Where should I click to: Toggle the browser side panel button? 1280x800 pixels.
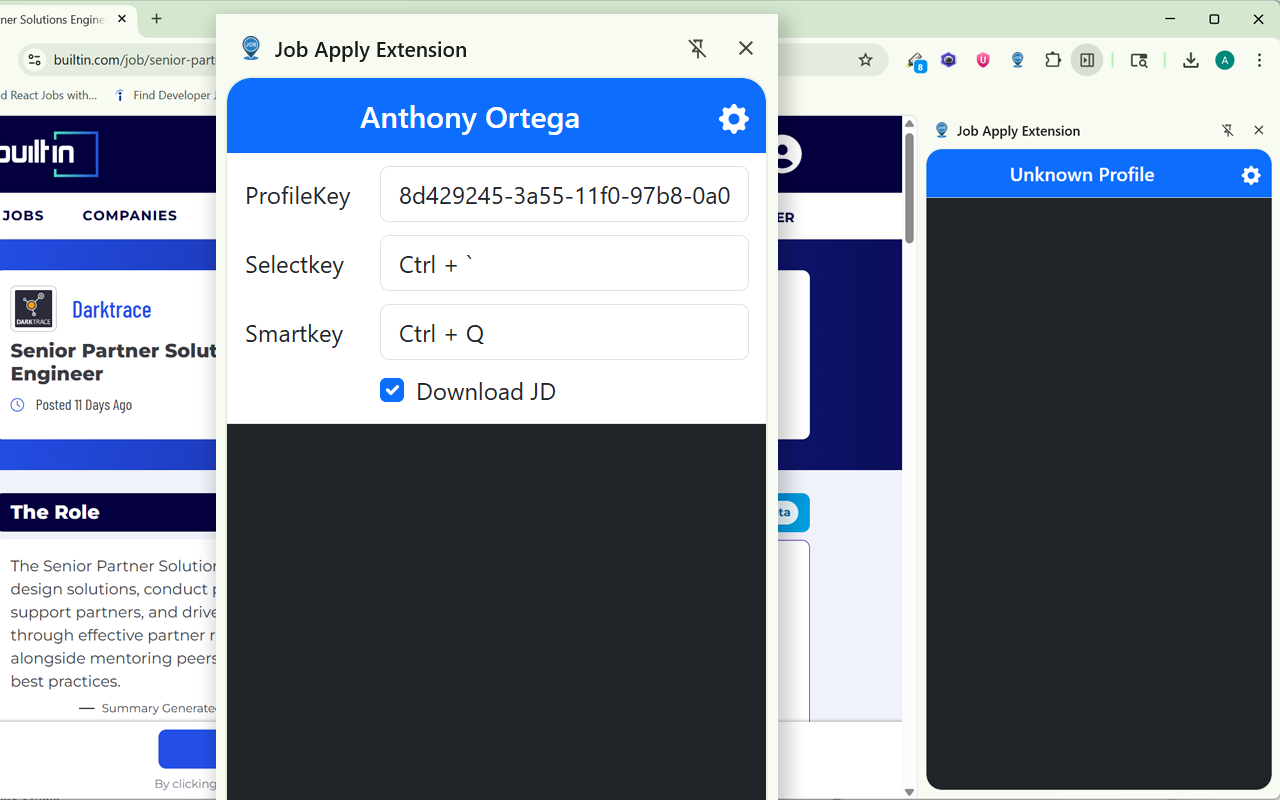[1087, 60]
